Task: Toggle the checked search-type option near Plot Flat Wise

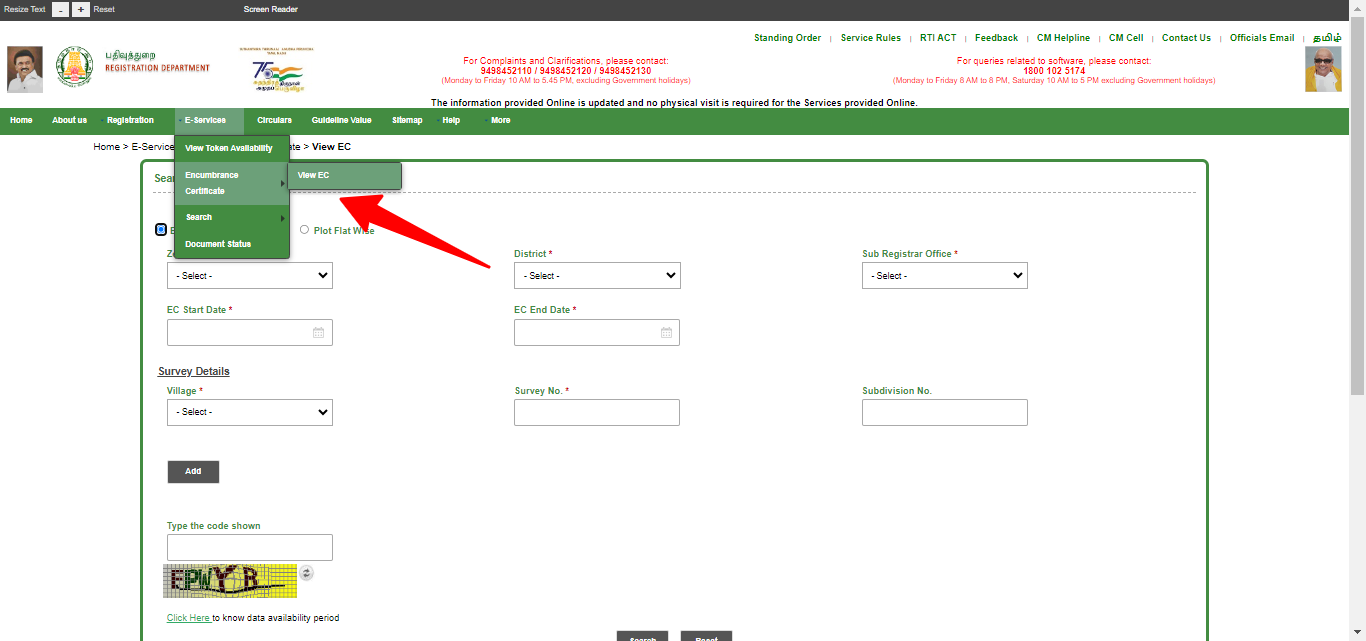Action: pos(161,229)
